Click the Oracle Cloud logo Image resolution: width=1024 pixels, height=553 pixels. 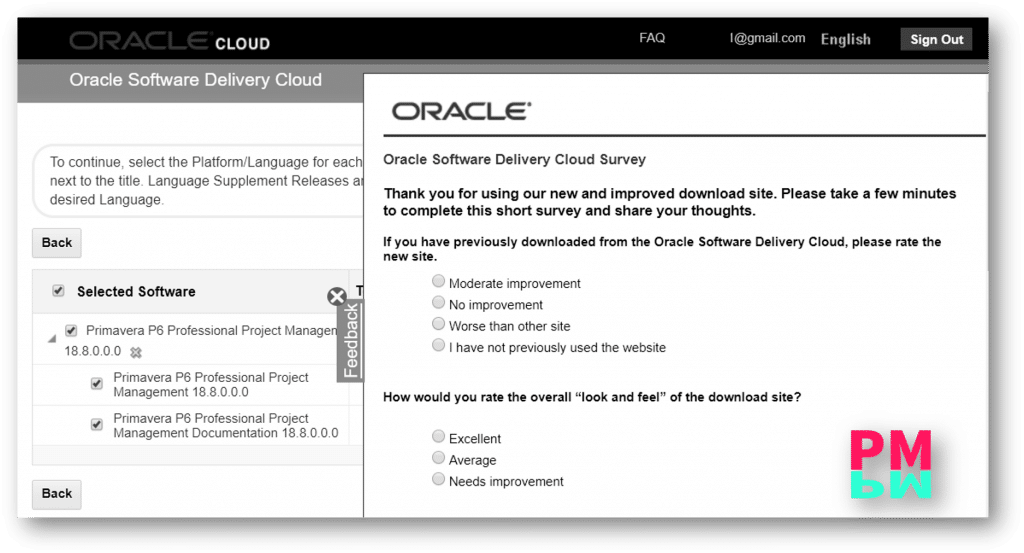coord(169,41)
